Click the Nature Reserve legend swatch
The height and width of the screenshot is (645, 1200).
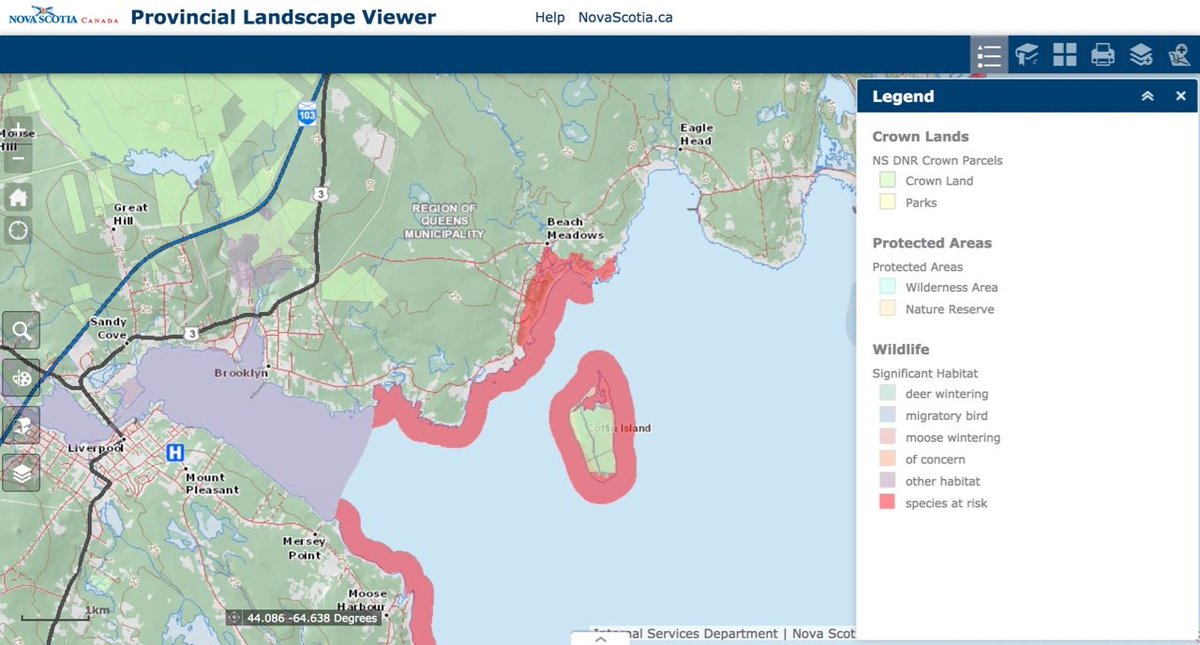pos(887,309)
